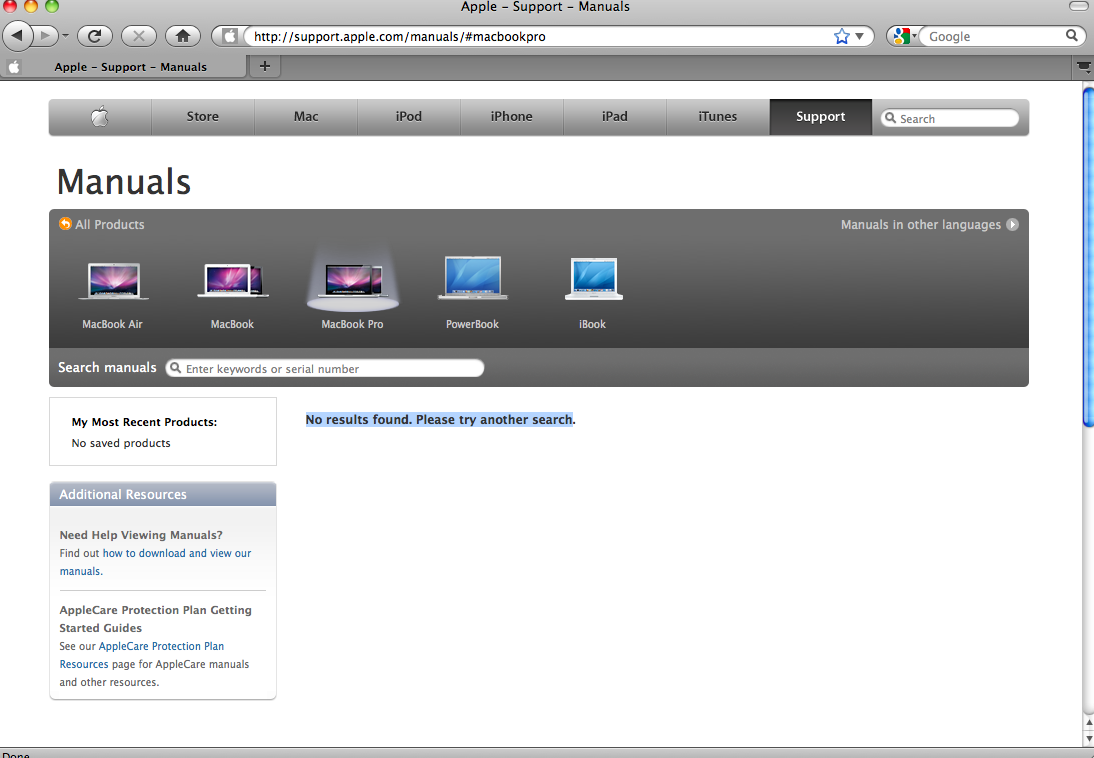Open the iPhone navigation item

point(511,117)
